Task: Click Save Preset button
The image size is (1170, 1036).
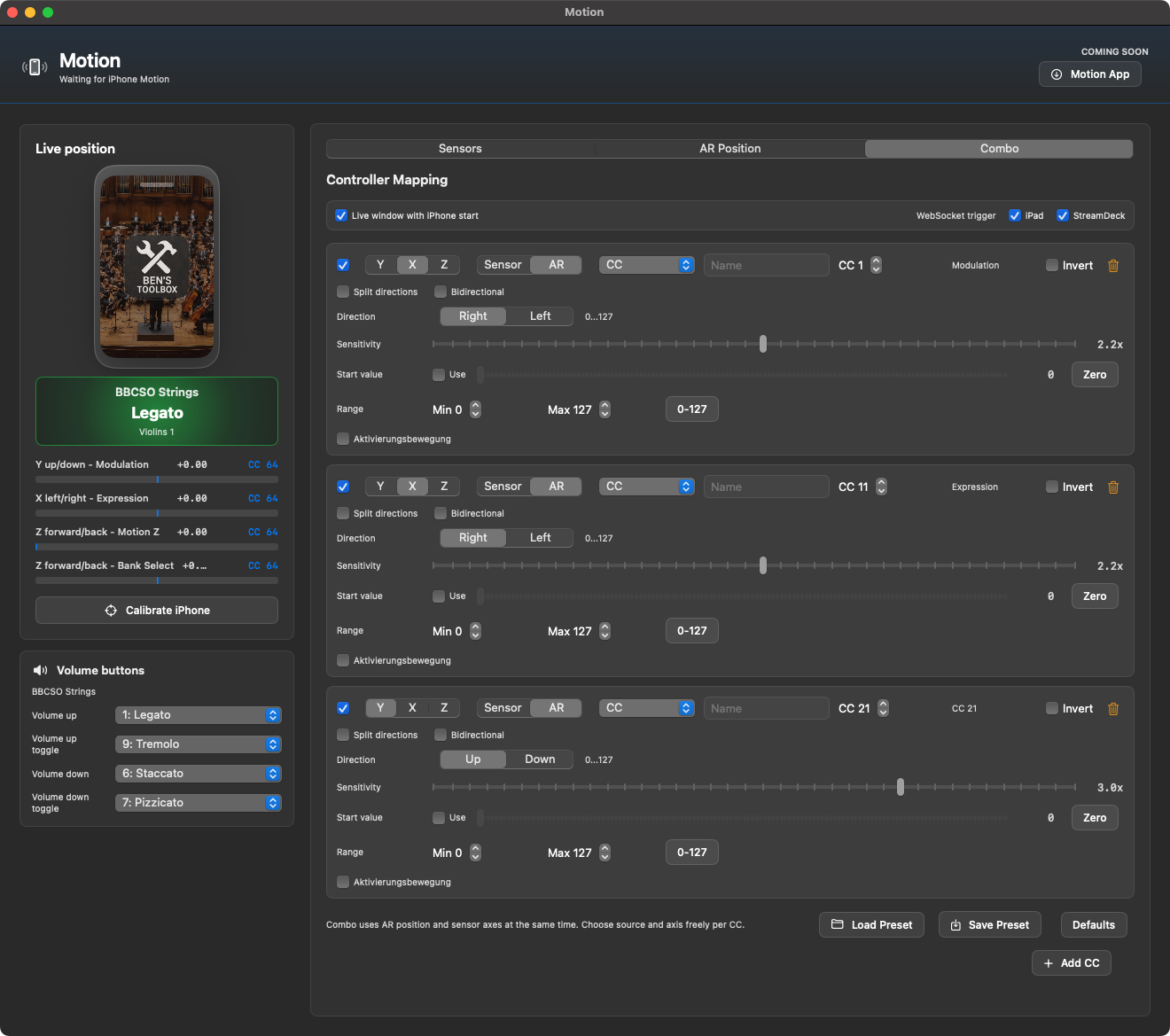Action: point(990,925)
